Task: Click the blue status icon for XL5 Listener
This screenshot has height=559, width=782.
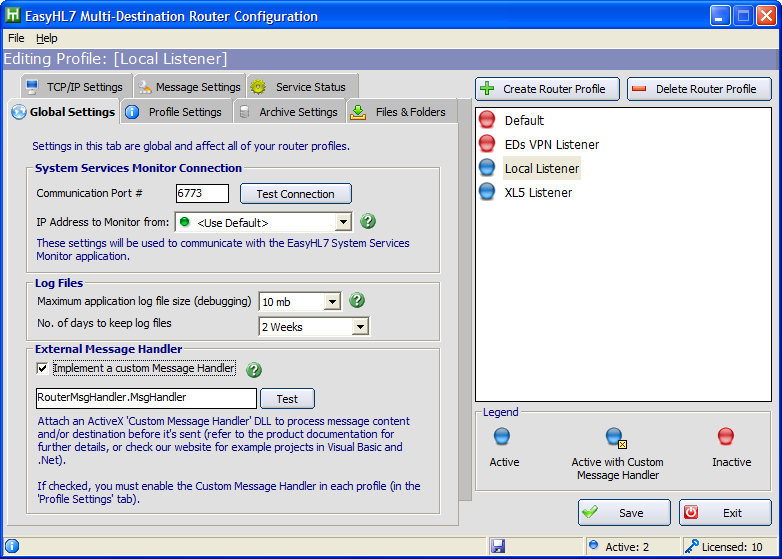Action: click(487, 191)
